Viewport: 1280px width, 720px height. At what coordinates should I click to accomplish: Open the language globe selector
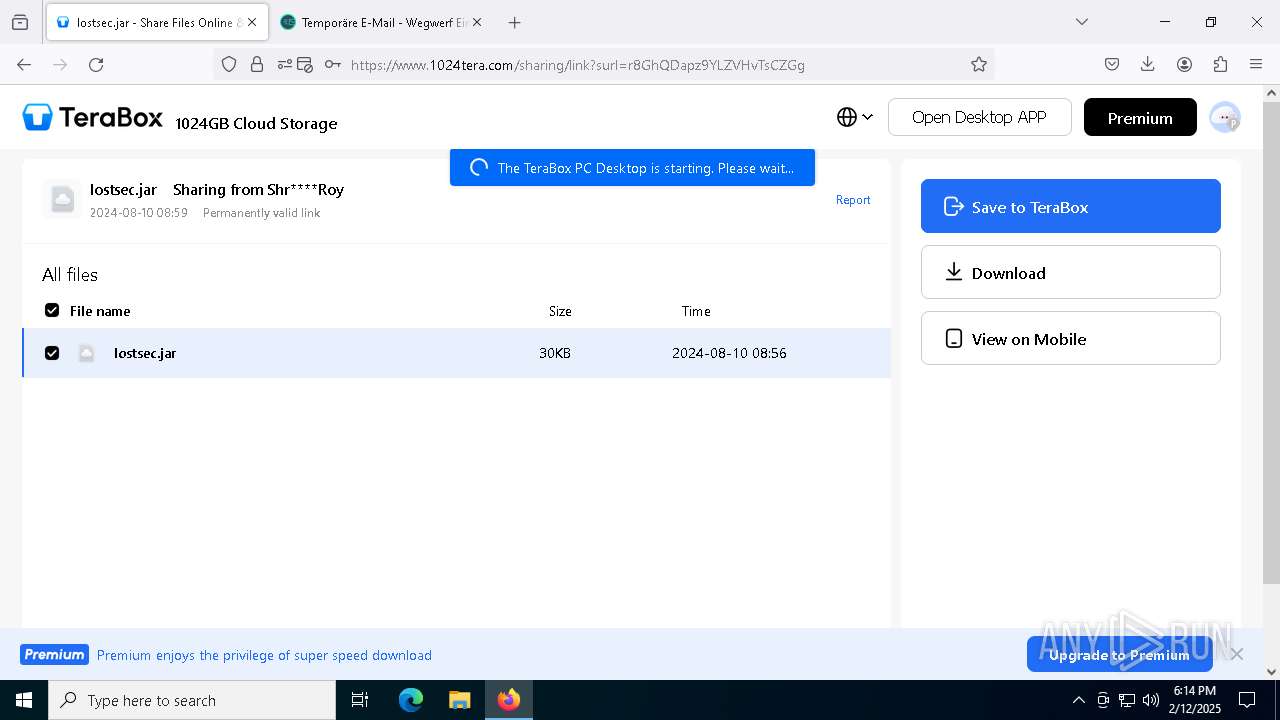click(x=855, y=117)
